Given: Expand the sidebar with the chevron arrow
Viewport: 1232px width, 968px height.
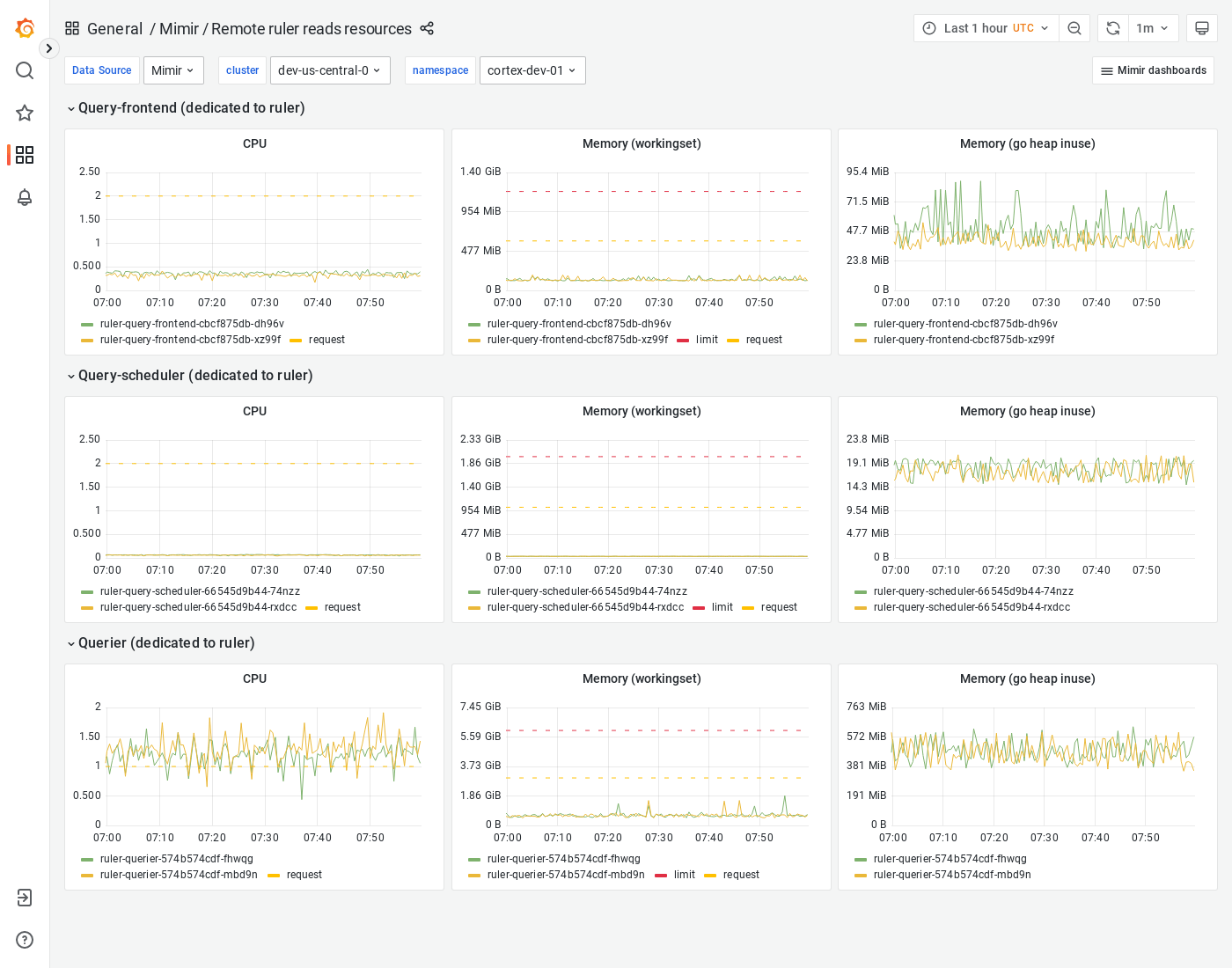Looking at the screenshot, I should pyautogui.click(x=48, y=48).
